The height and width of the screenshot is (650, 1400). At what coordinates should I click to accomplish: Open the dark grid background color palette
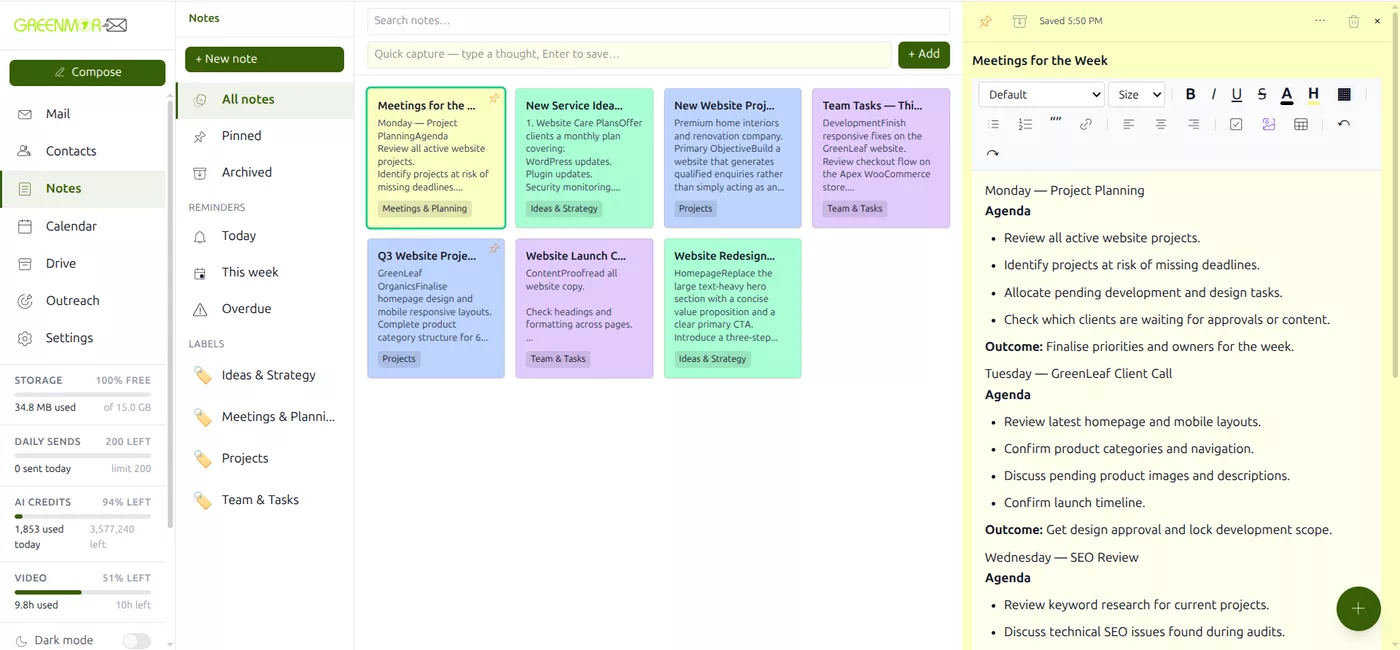coord(1344,94)
